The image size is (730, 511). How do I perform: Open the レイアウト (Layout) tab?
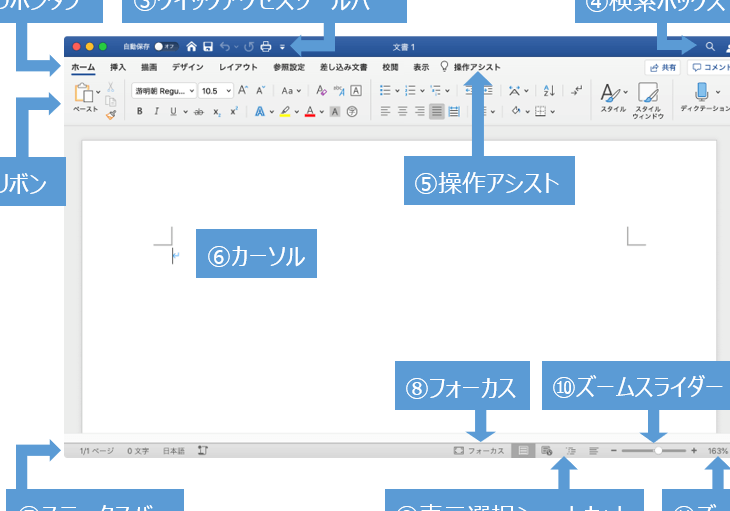[238, 67]
